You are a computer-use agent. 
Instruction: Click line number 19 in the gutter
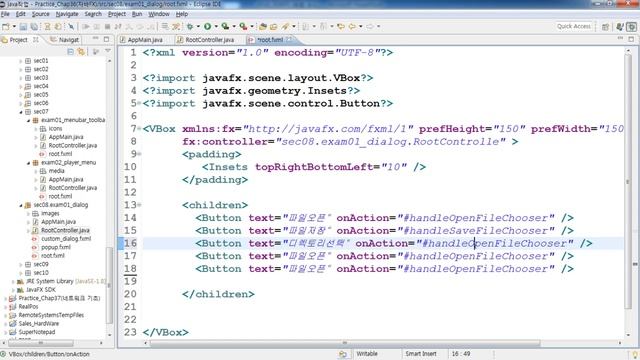[x=130, y=281]
